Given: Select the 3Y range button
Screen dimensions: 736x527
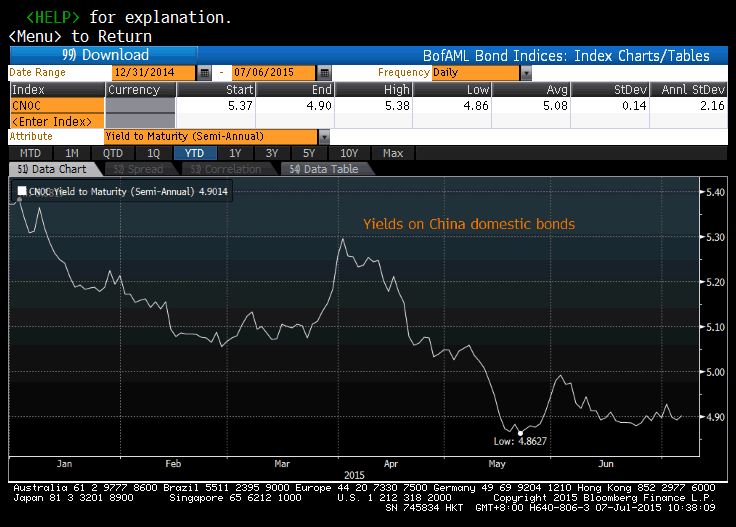Looking at the screenshot, I should coord(272,153).
